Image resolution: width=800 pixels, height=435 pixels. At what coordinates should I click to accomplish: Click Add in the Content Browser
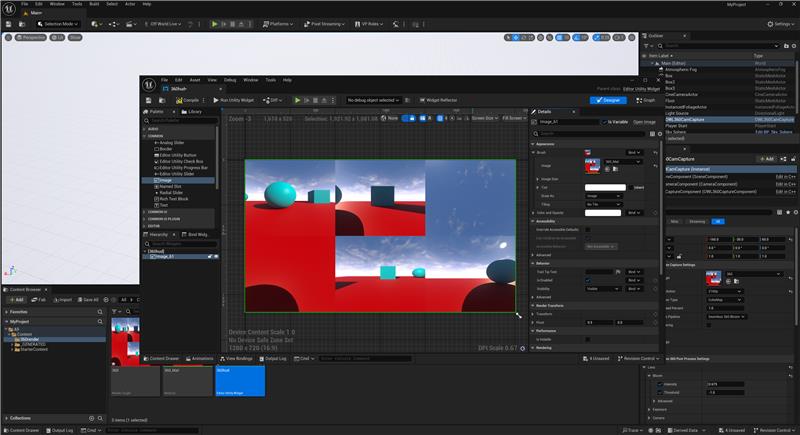pyautogui.click(x=16, y=300)
